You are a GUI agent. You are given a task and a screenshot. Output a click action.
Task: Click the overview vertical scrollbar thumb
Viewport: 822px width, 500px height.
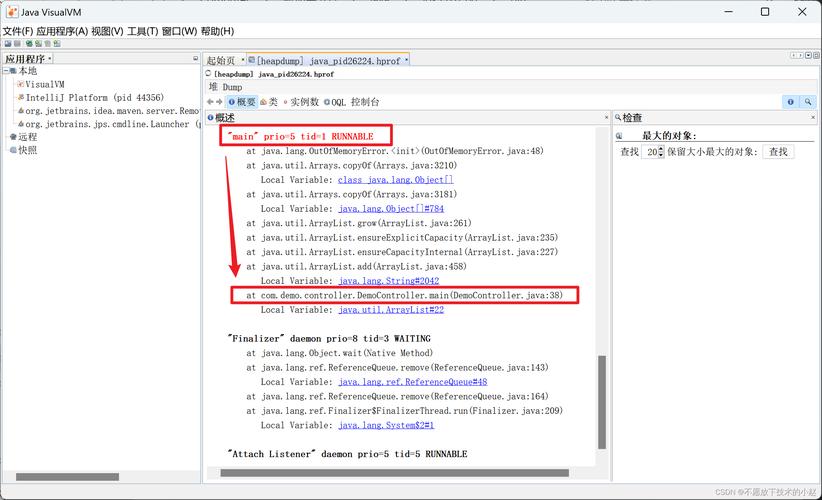tap(602, 402)
